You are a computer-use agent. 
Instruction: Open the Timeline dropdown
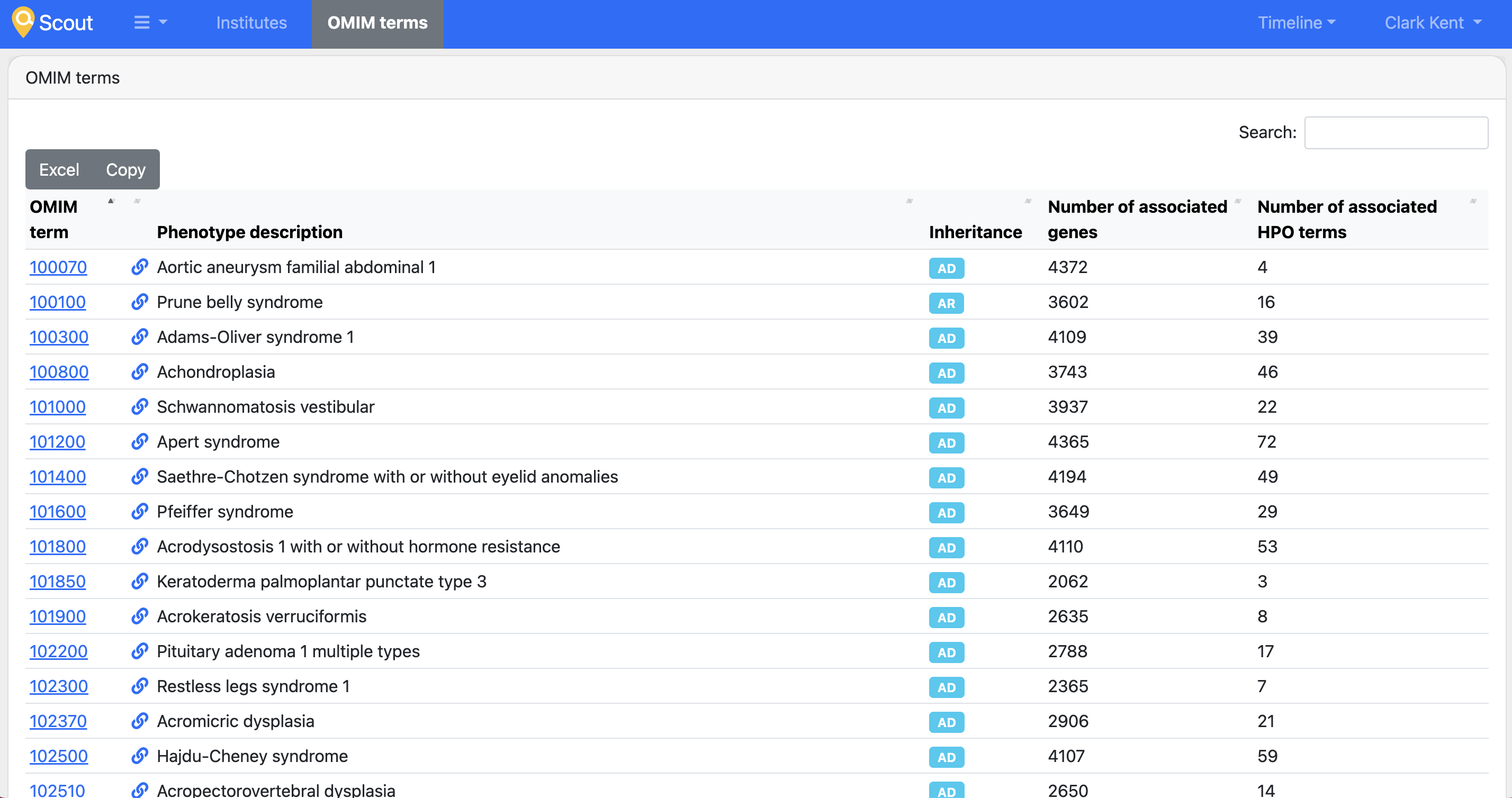tap(1296, 22)
